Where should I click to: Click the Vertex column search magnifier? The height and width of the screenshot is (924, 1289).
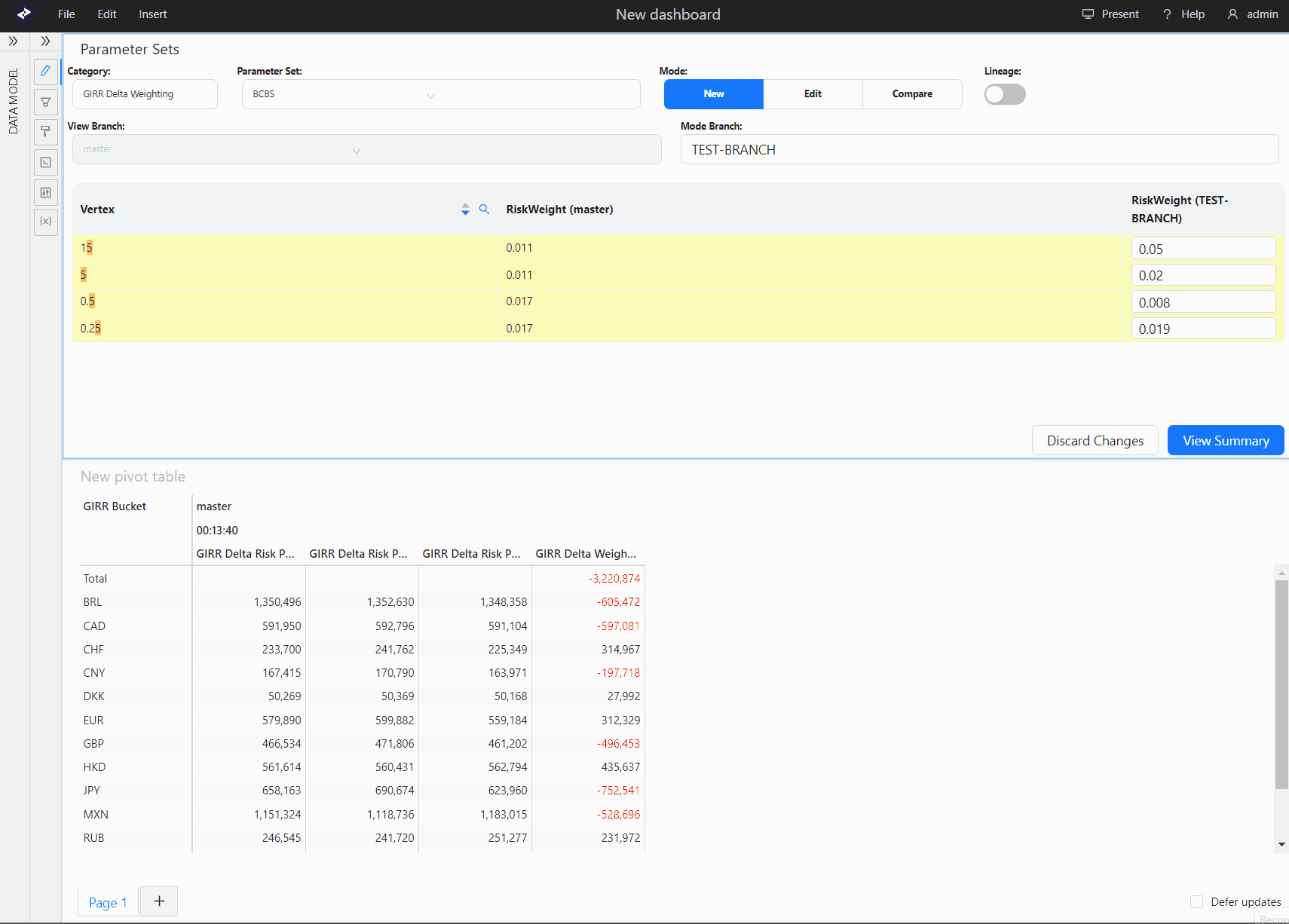484,210
